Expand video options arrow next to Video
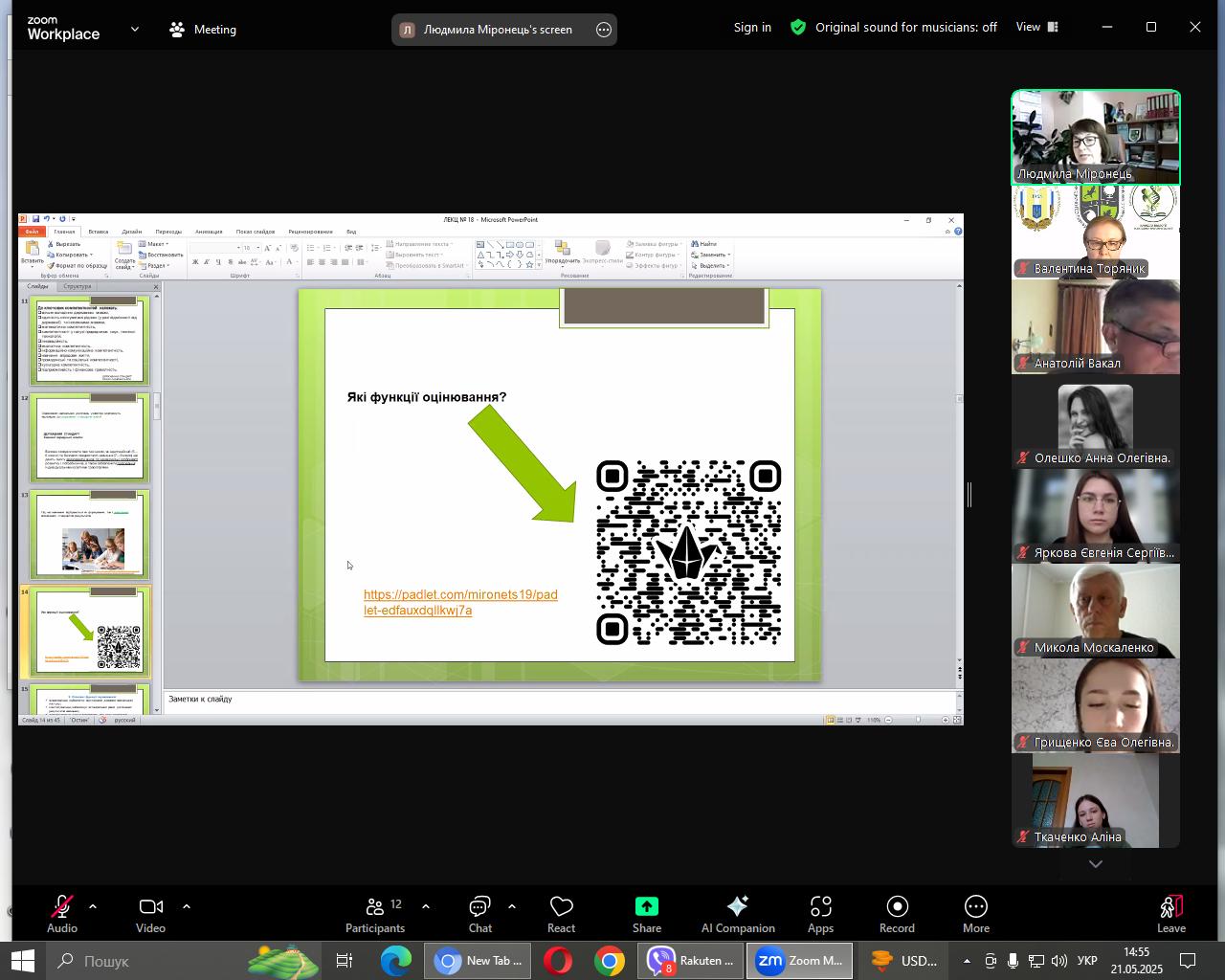This screenshot has height=980, width=1225. pos(186,906)
